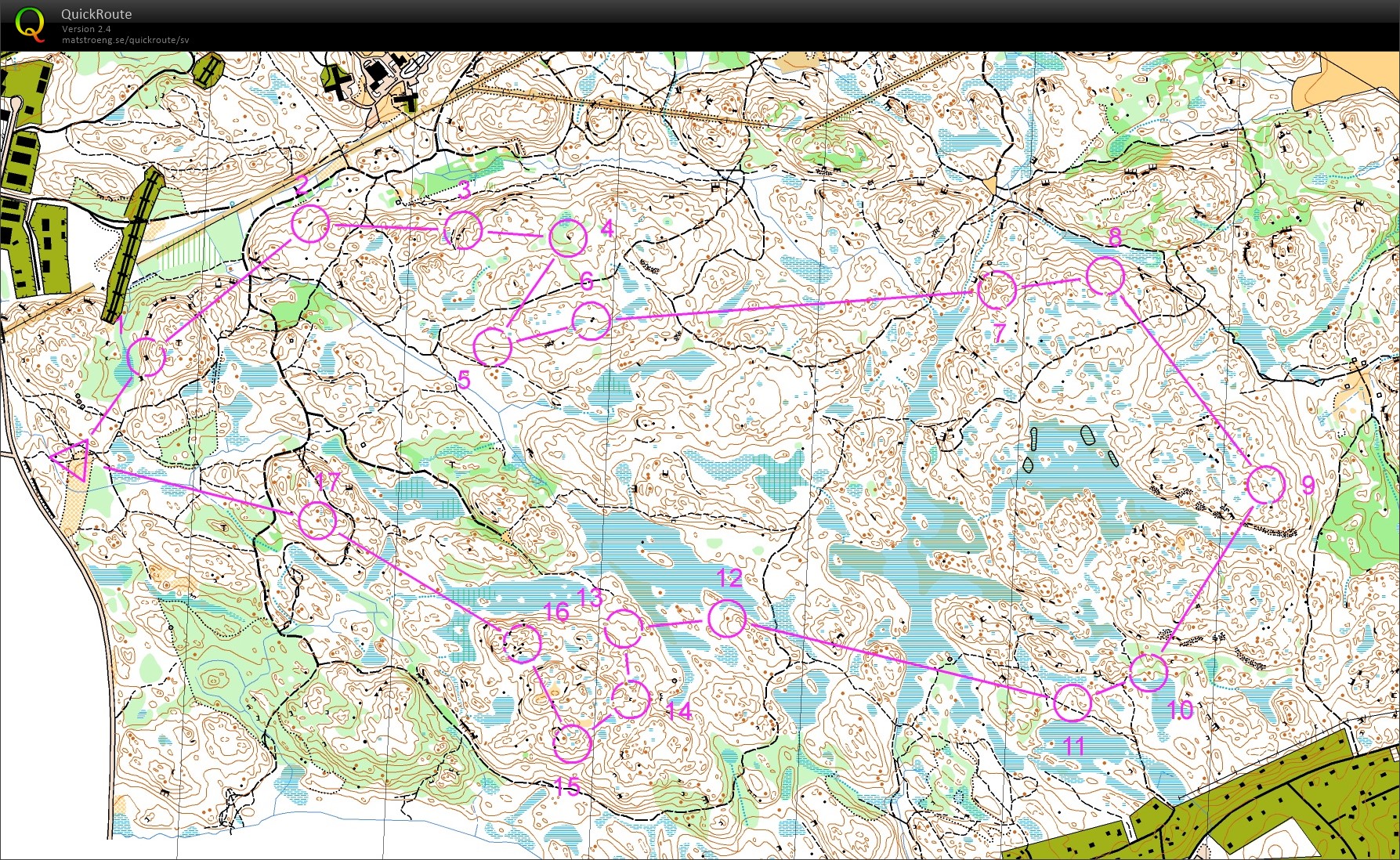Screen dimensions: 1400x860
Task: Select control circle 13
Action: (x=624, y=627)
